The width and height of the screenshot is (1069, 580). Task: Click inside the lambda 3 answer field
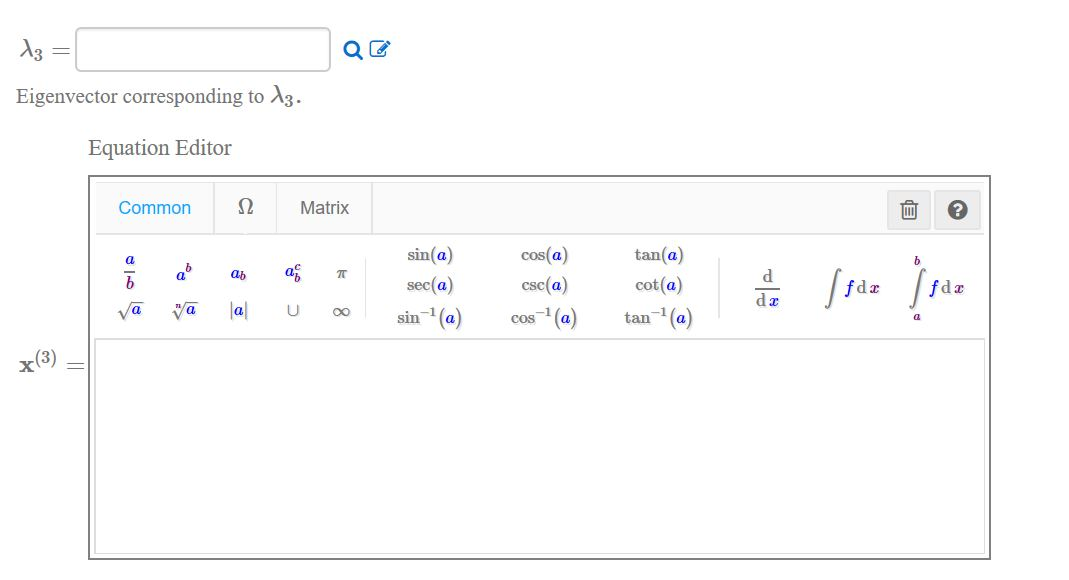pyautogui.click(x=202, y=47)
